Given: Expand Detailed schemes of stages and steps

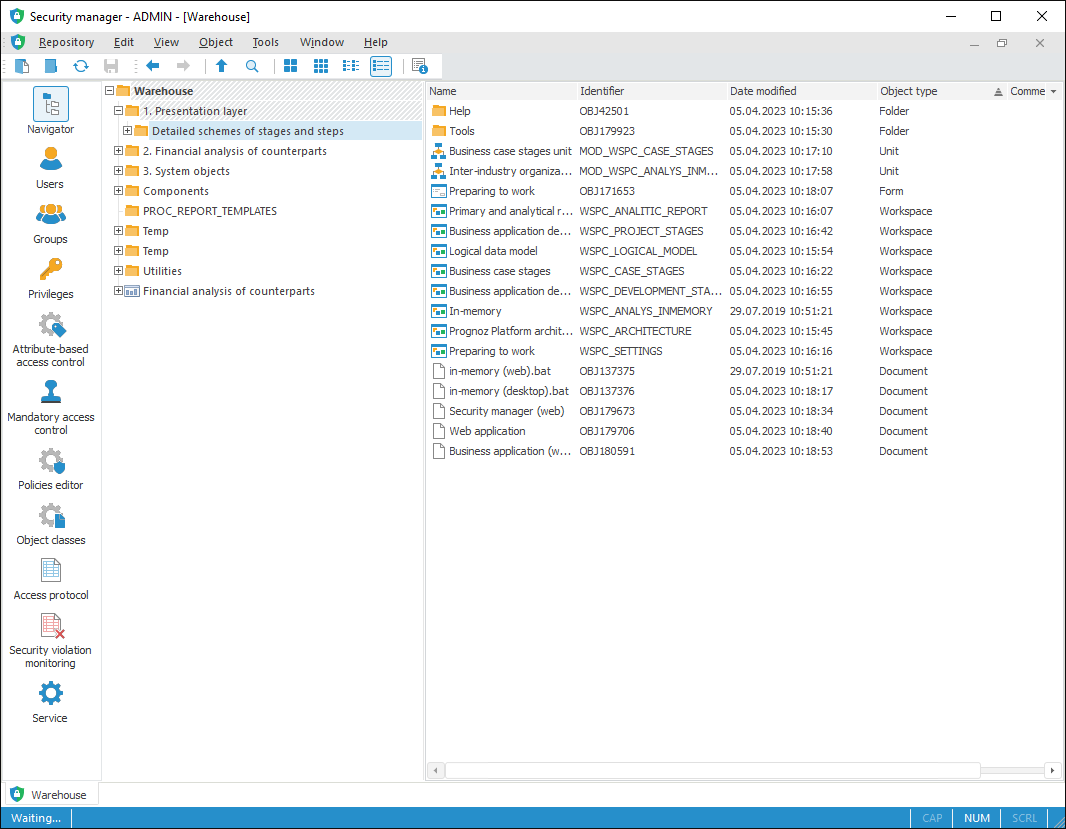Looking at the screenshot, I should coord(127,131).
